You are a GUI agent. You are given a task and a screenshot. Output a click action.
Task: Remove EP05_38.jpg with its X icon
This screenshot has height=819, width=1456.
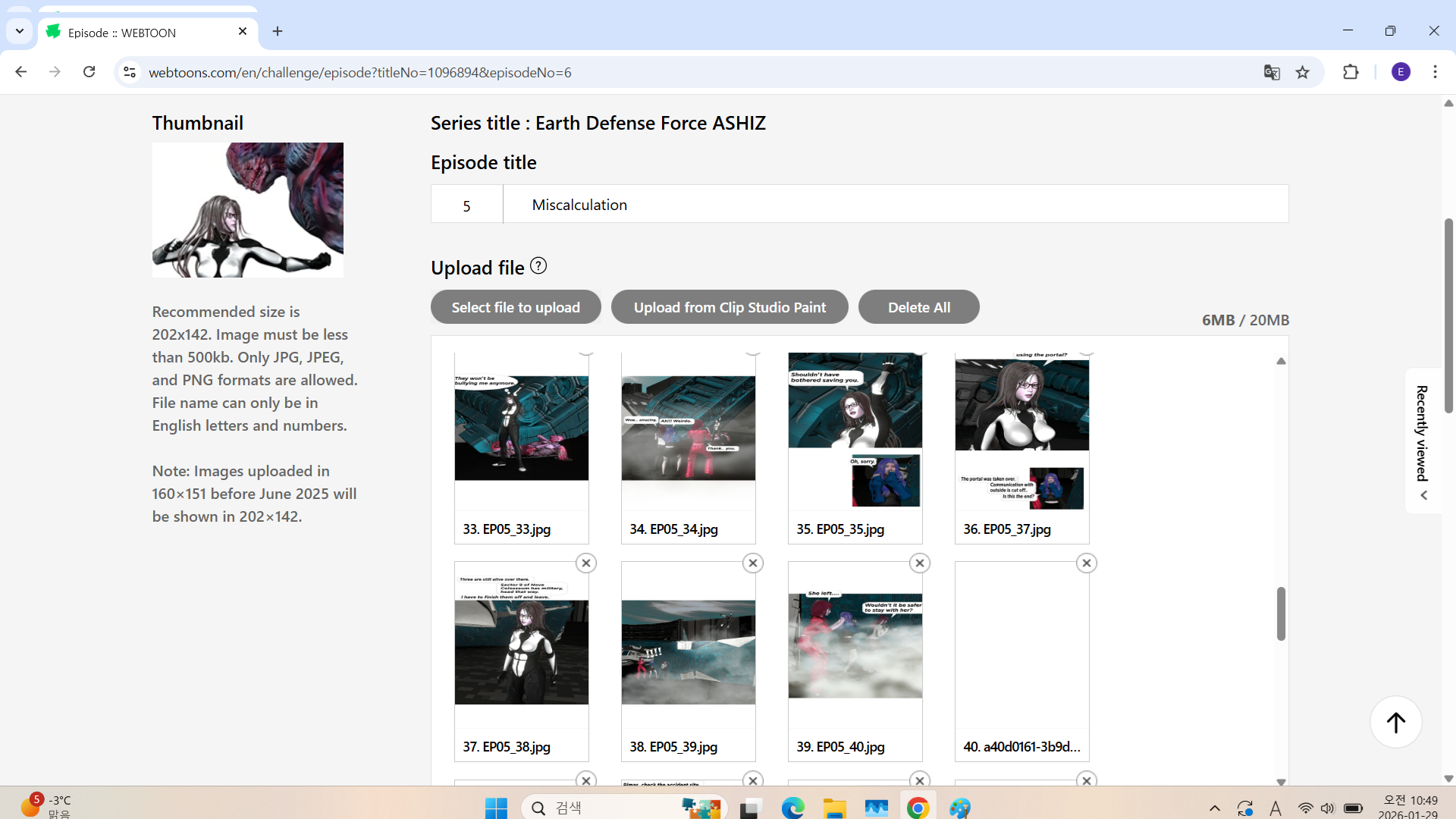[585, 563]
